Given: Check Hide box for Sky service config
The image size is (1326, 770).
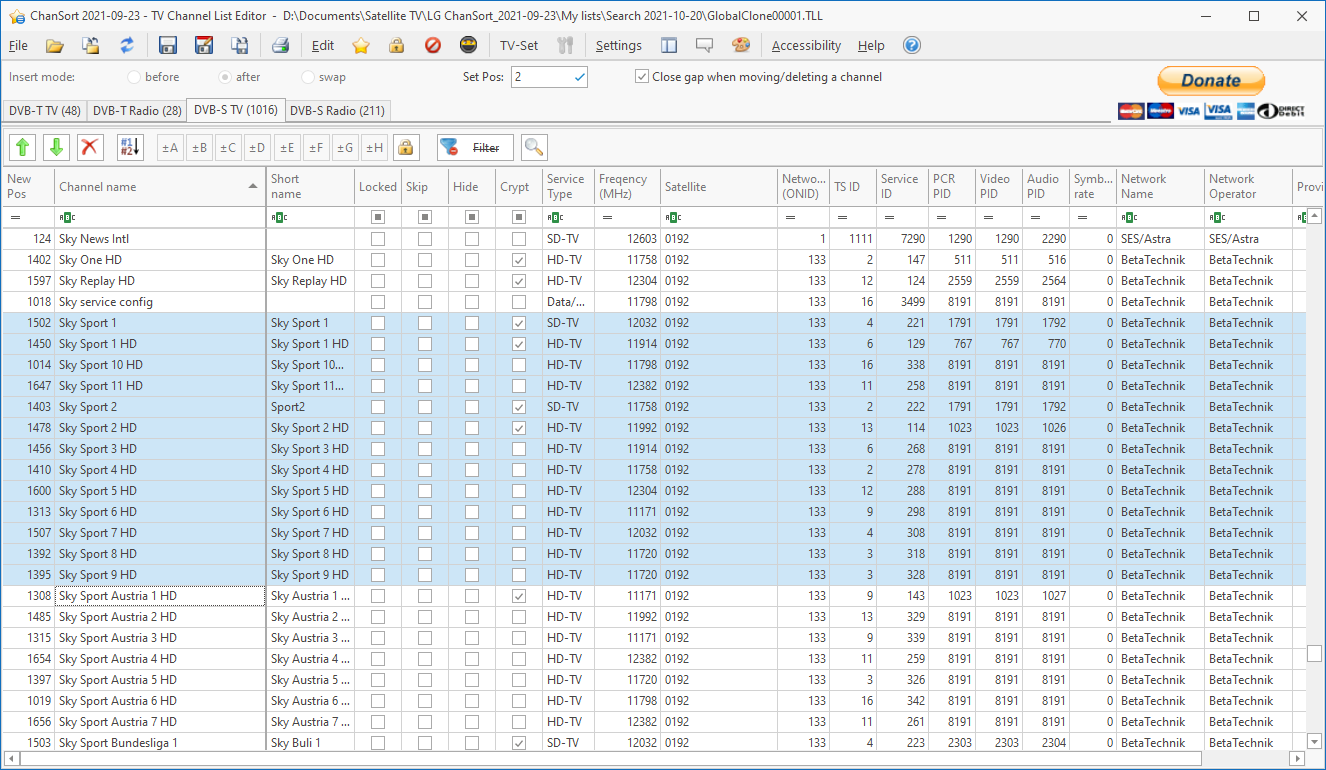Looking at the screenshot, I should [x=471, y=302].
